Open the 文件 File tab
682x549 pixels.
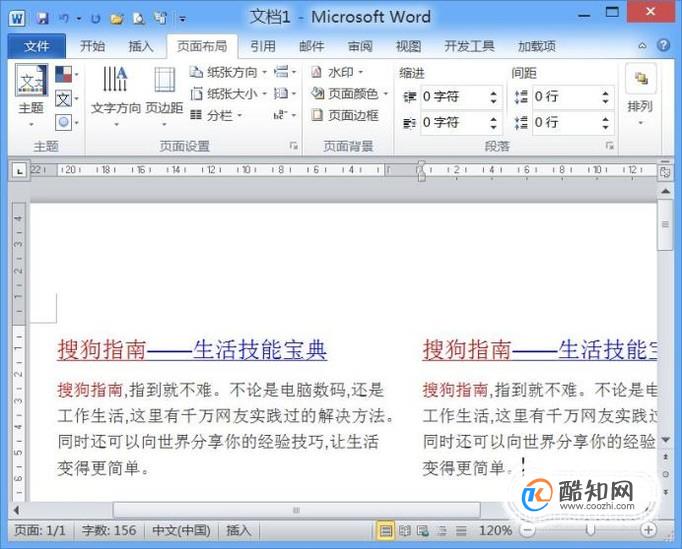point(37,46)
